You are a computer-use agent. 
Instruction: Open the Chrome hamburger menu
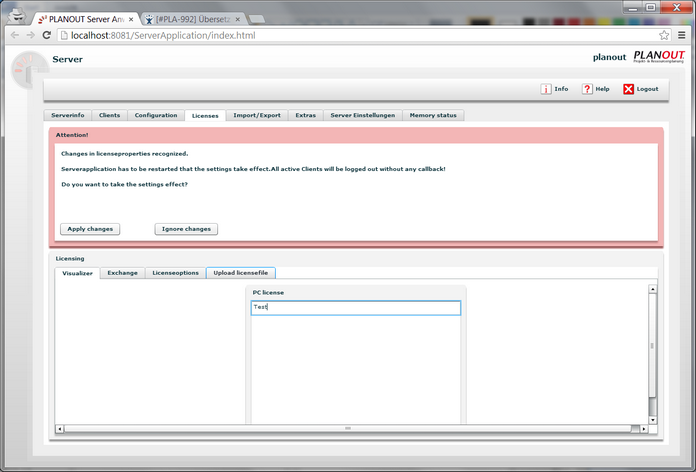682,35
